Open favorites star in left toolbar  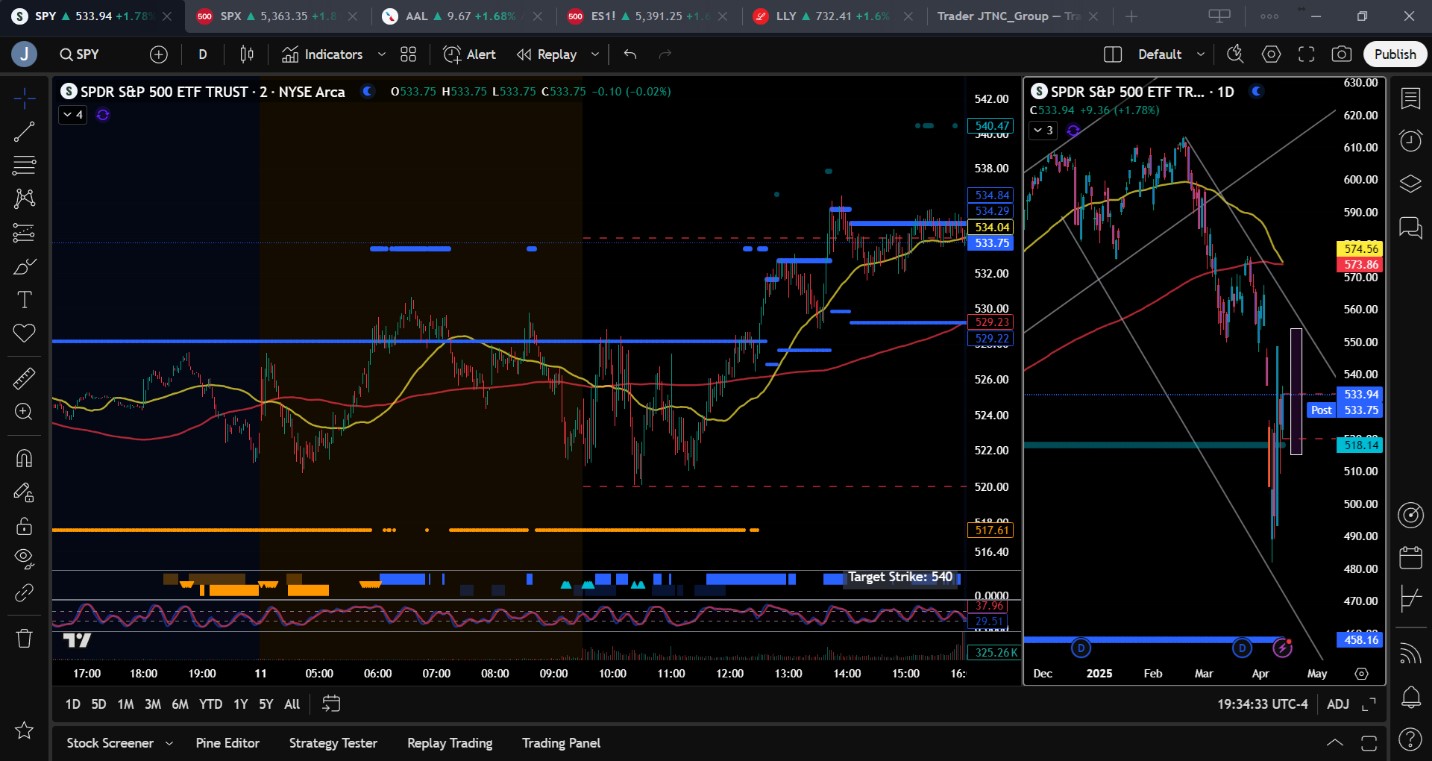point(24,731)
